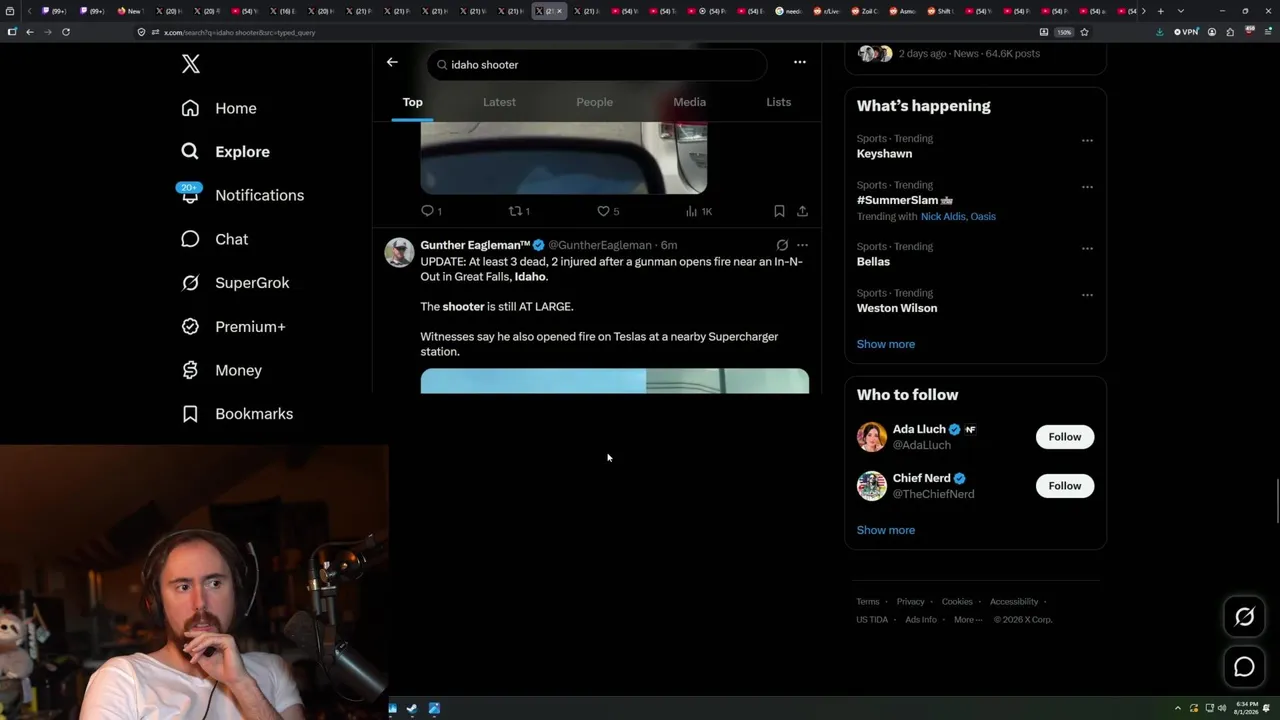Switch to the People tab
Viewport: 1280px width, 720px height.
[x=595, y=102]
